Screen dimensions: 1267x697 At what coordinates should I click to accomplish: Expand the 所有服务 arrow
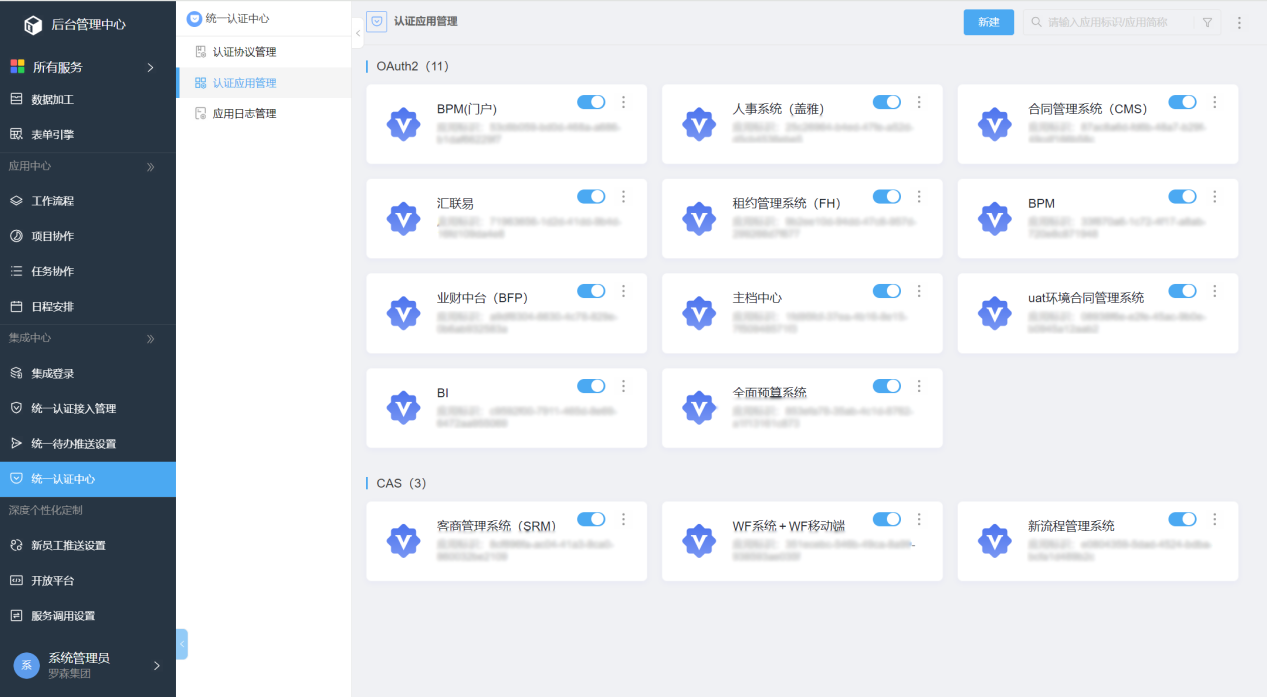151,67
